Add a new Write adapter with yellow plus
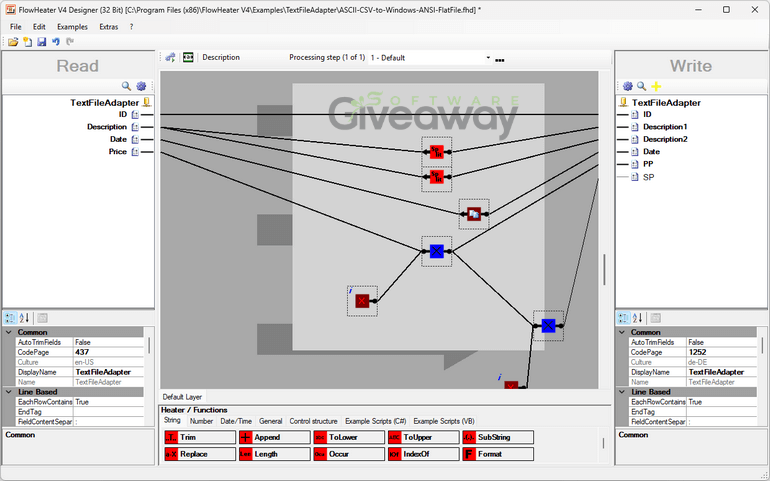Viewport: 770px width, 481px height. coord(656,86)
